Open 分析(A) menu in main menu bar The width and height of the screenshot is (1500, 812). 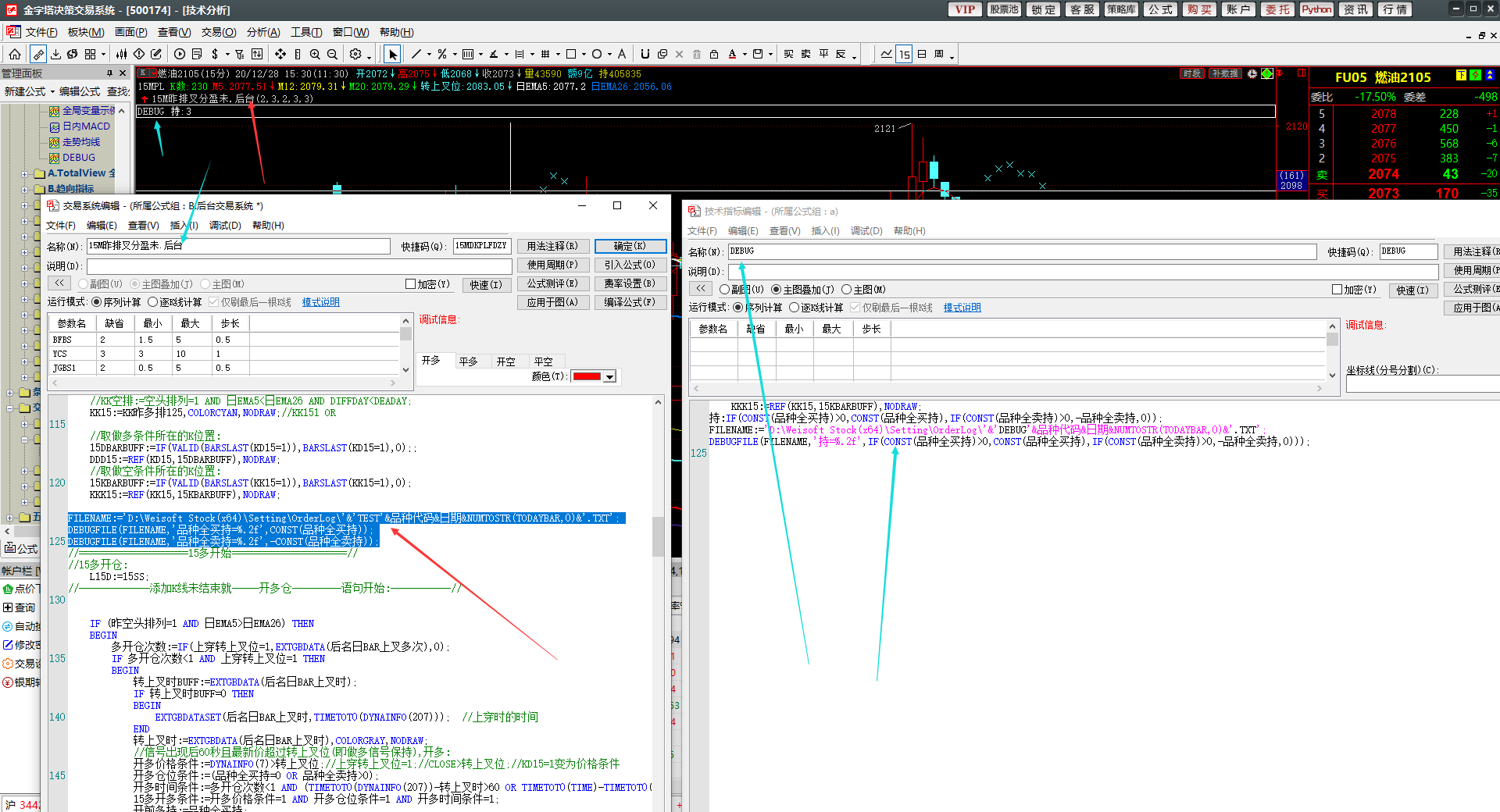point(263,32)
